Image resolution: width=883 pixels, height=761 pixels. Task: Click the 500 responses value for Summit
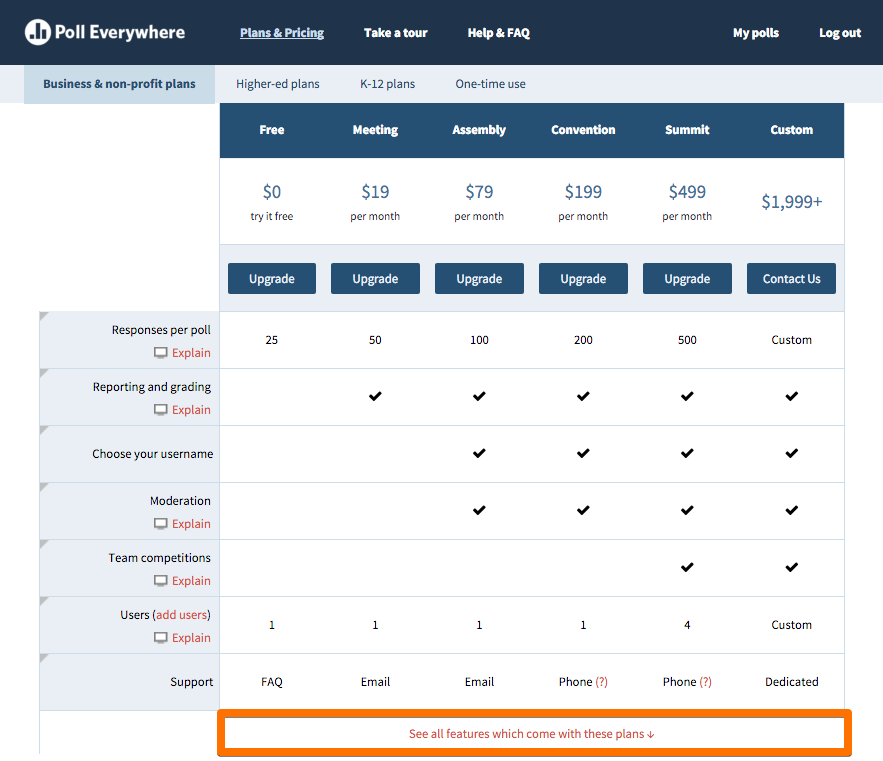(687, 340)
